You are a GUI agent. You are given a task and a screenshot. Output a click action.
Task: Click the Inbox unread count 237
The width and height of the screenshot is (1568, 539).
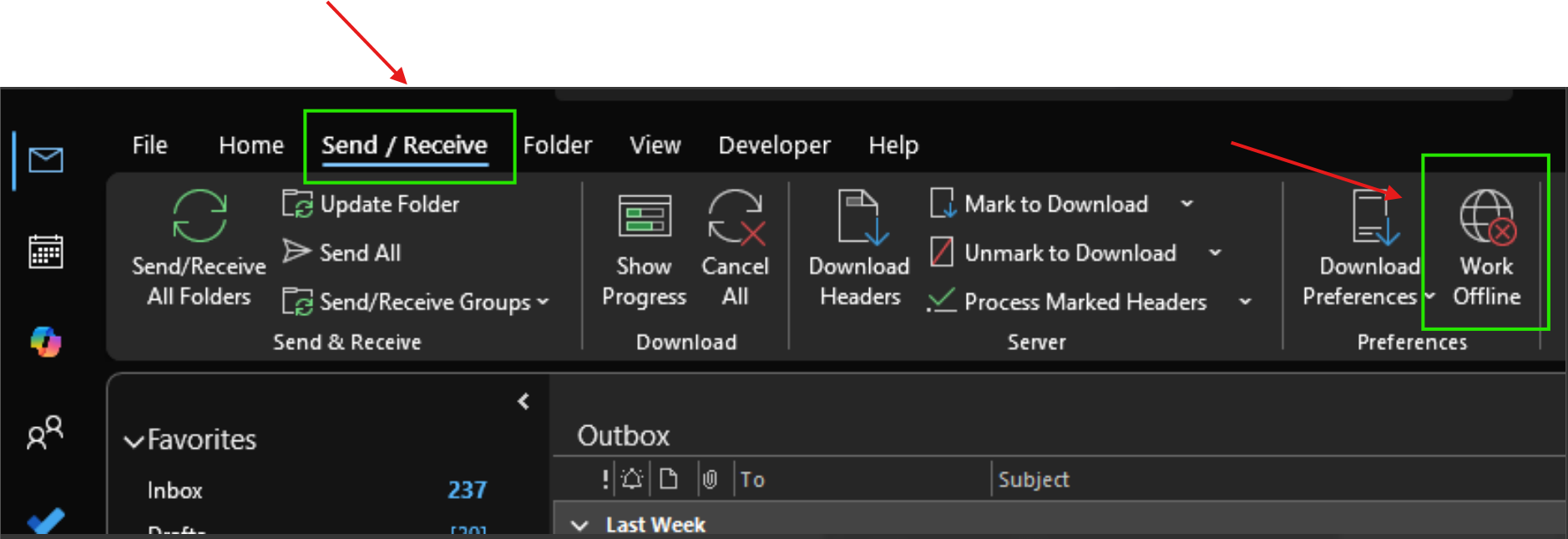pyautogui.click(x=467, y=490)
